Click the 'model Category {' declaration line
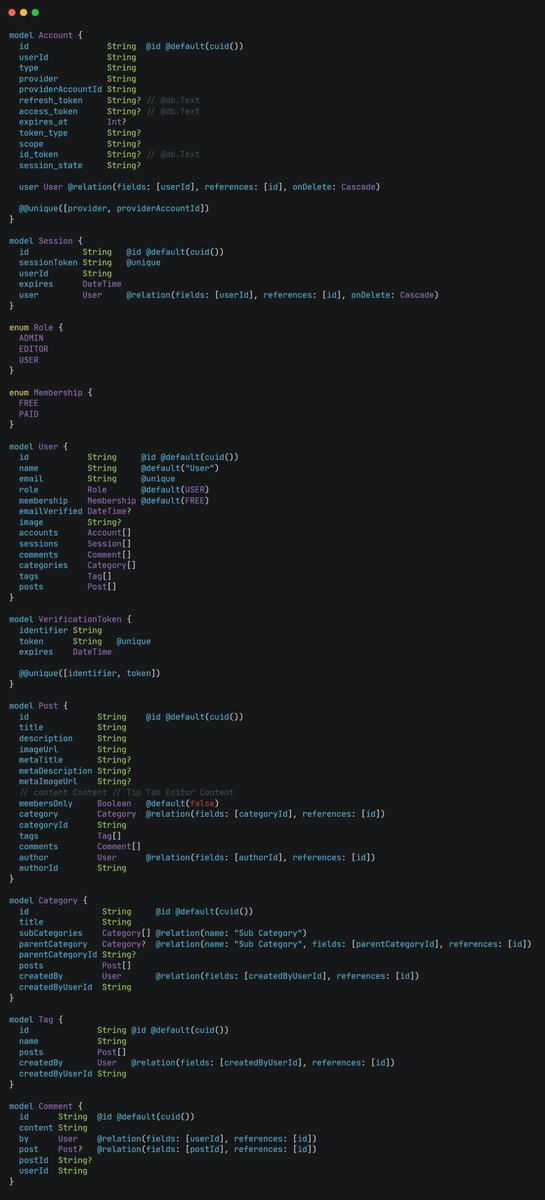Image resolution: width=545 pixels, height=1200 pixels. (x=48, y=901)
